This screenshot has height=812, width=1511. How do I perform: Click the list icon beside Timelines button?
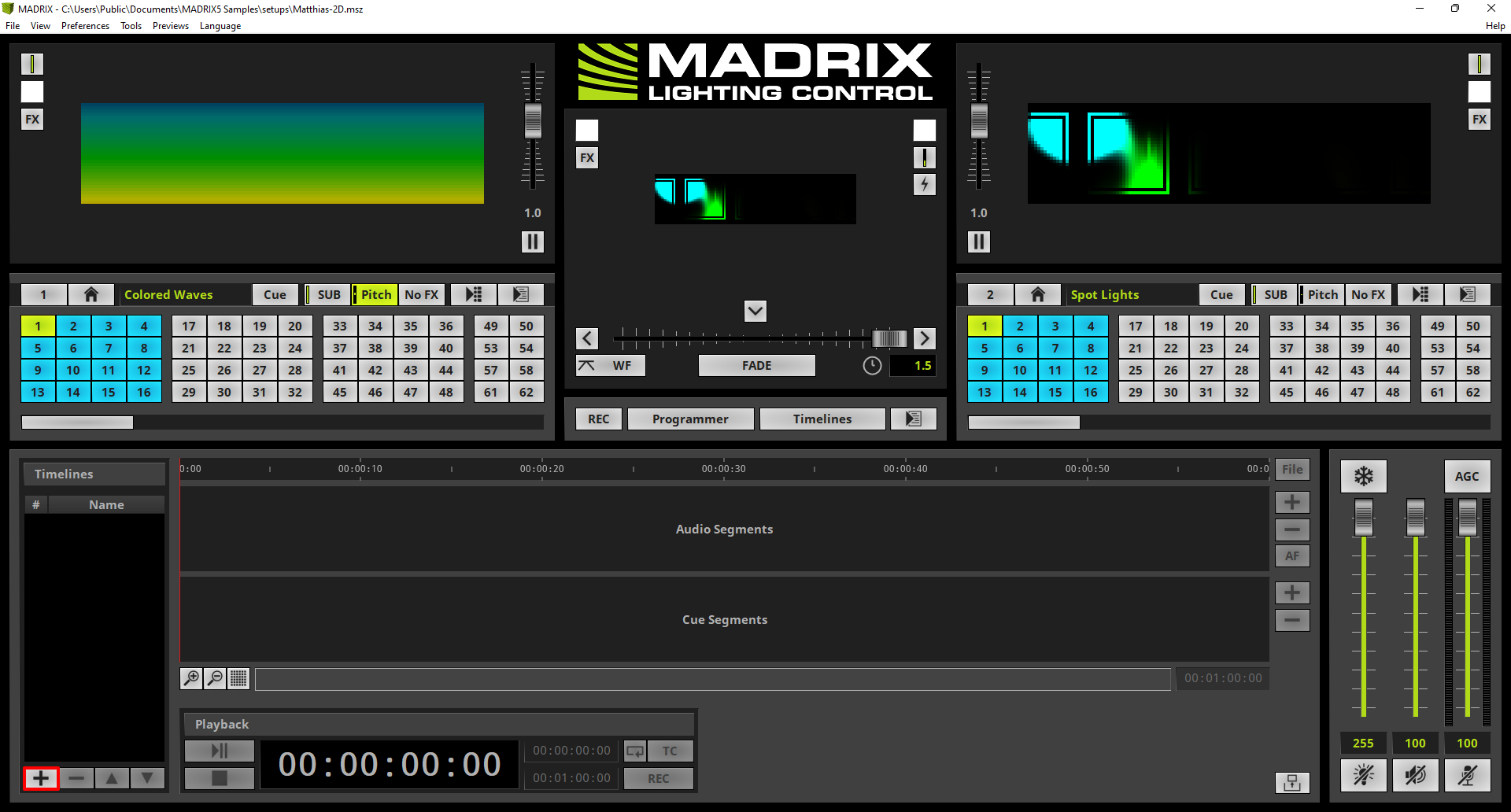click(x=913, y=419)
